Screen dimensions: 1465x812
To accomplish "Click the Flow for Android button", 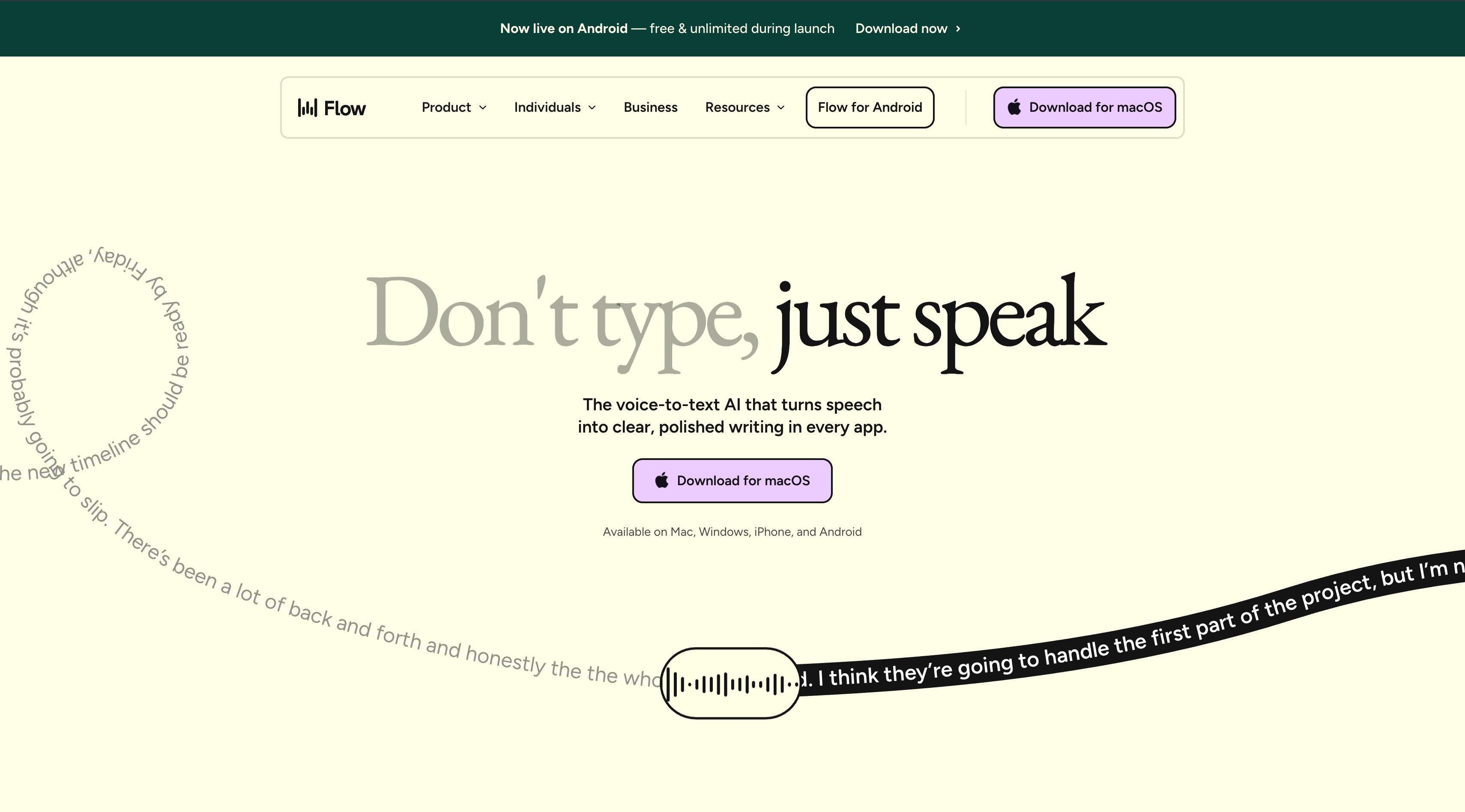I will [x=870, y=107].
